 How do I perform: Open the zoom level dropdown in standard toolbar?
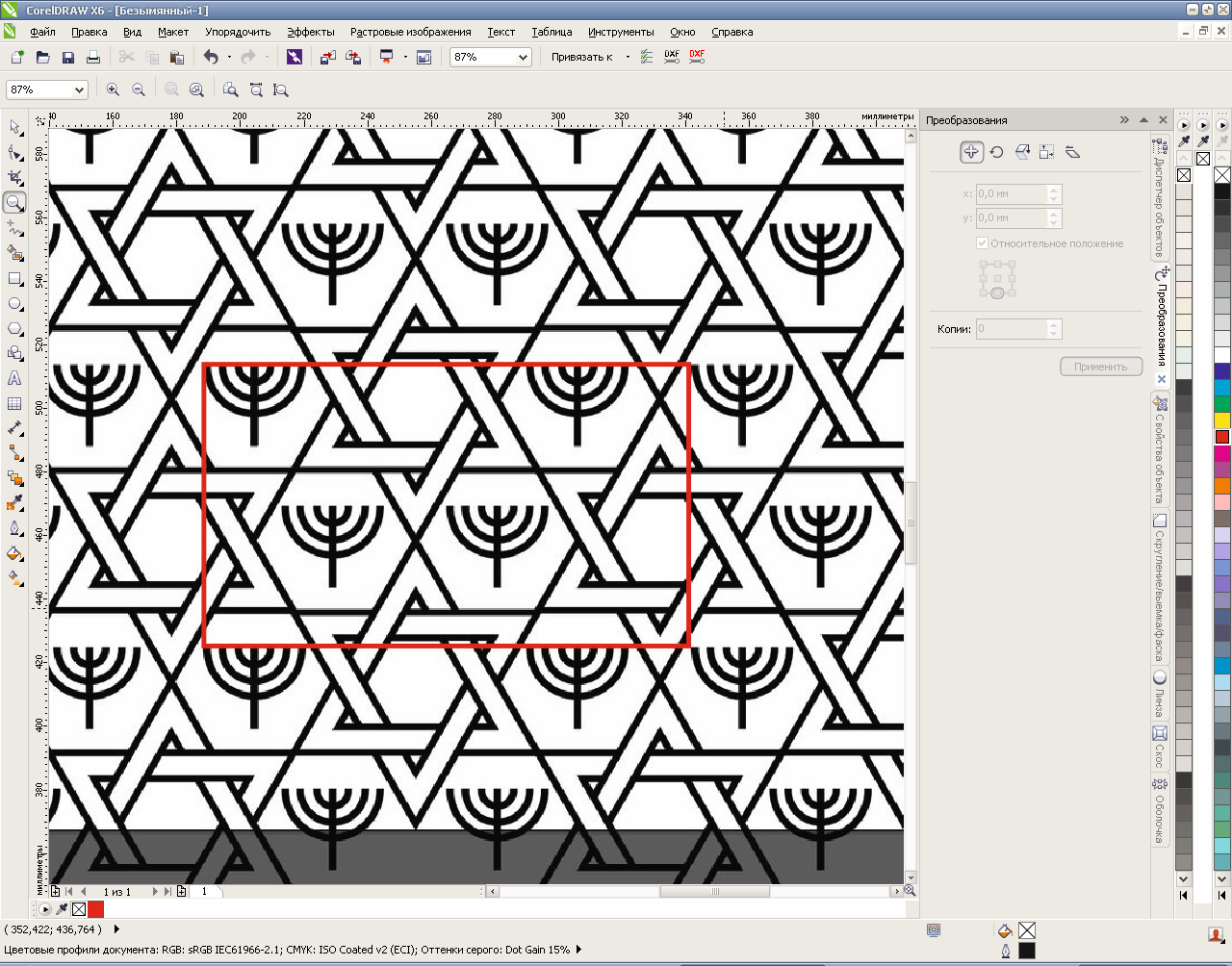point(524,58)
